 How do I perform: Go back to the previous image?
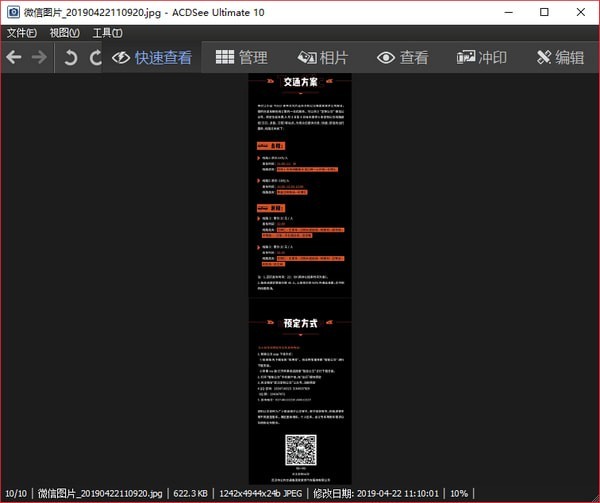(x=14, y=57)
